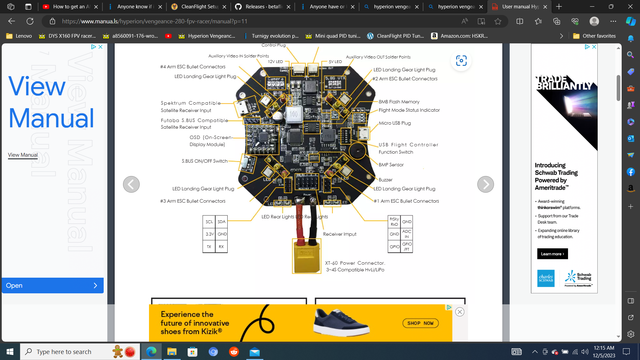Open browser settings and more menu
Viewport: 640px width, 360px height.
[x=613, y=21]
